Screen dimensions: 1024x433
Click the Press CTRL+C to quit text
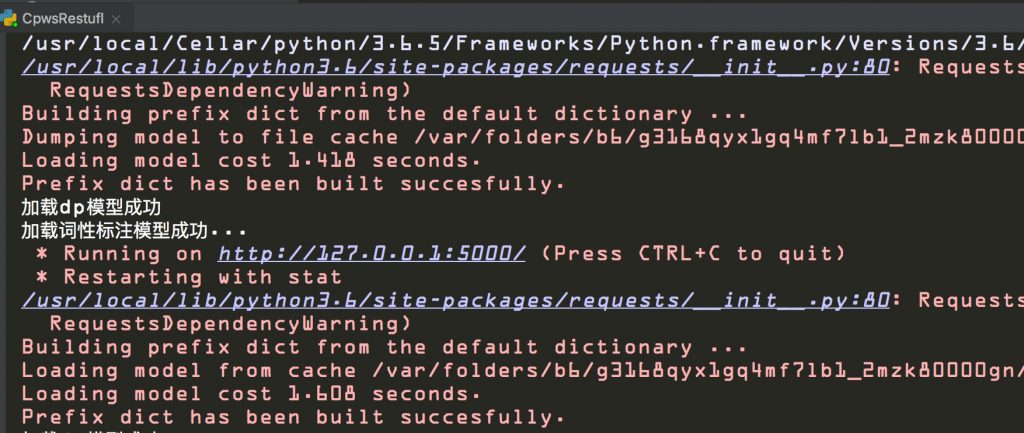pos(693,253)
